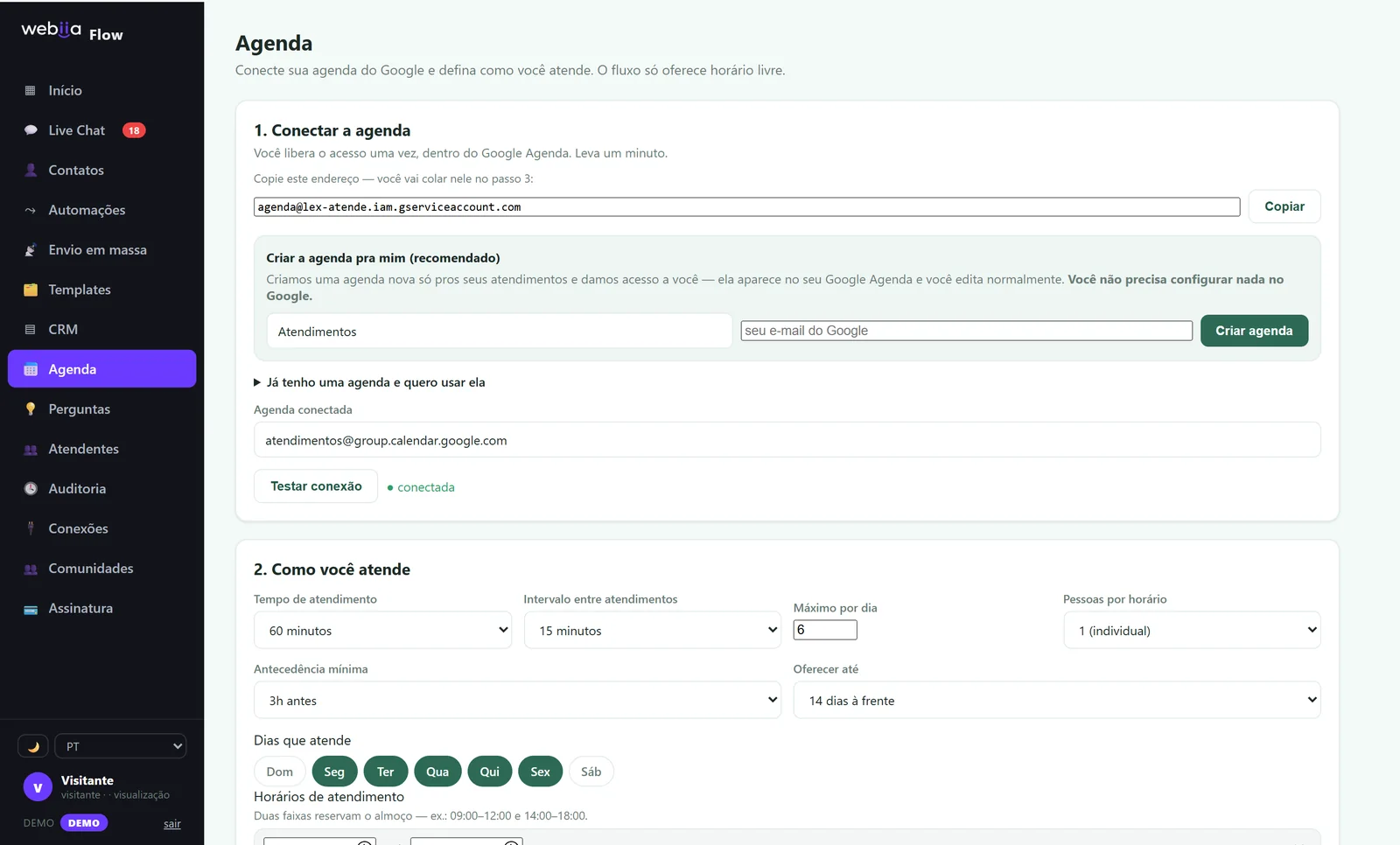Open the PT language selector
The width and height of the screenshot is (1400, 845).
coord(121,746)
